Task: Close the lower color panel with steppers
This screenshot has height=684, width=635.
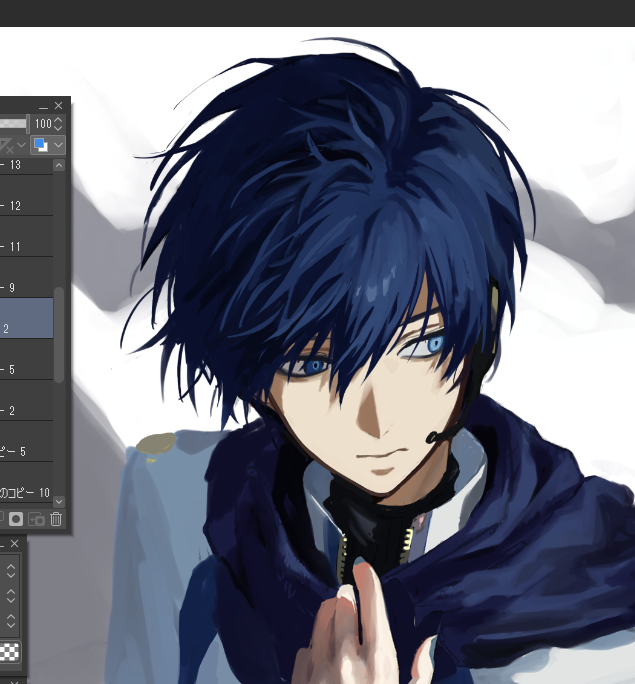Action: [x=14, y=544]
